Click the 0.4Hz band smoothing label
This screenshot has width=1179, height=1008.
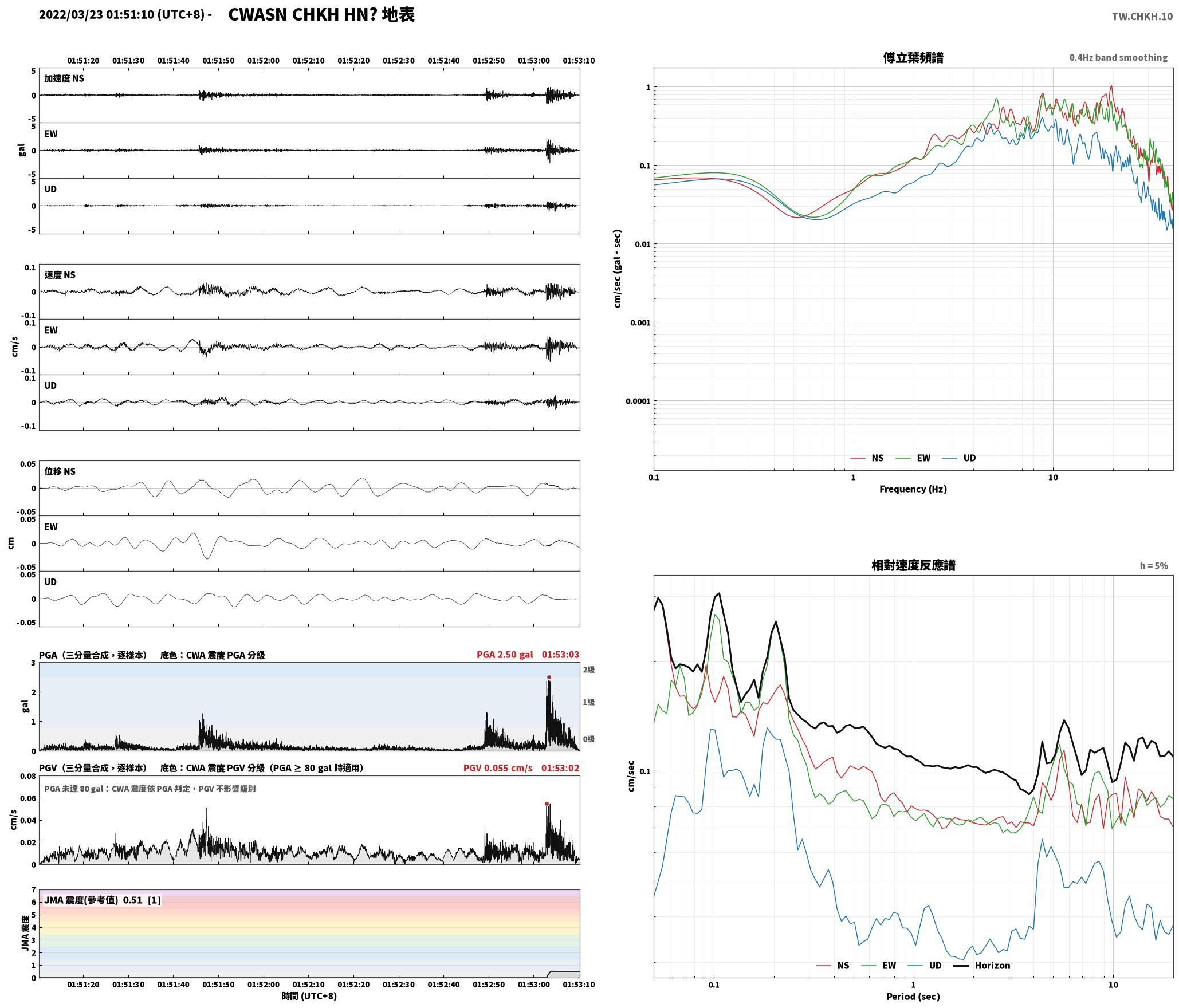coord(1118,58)
